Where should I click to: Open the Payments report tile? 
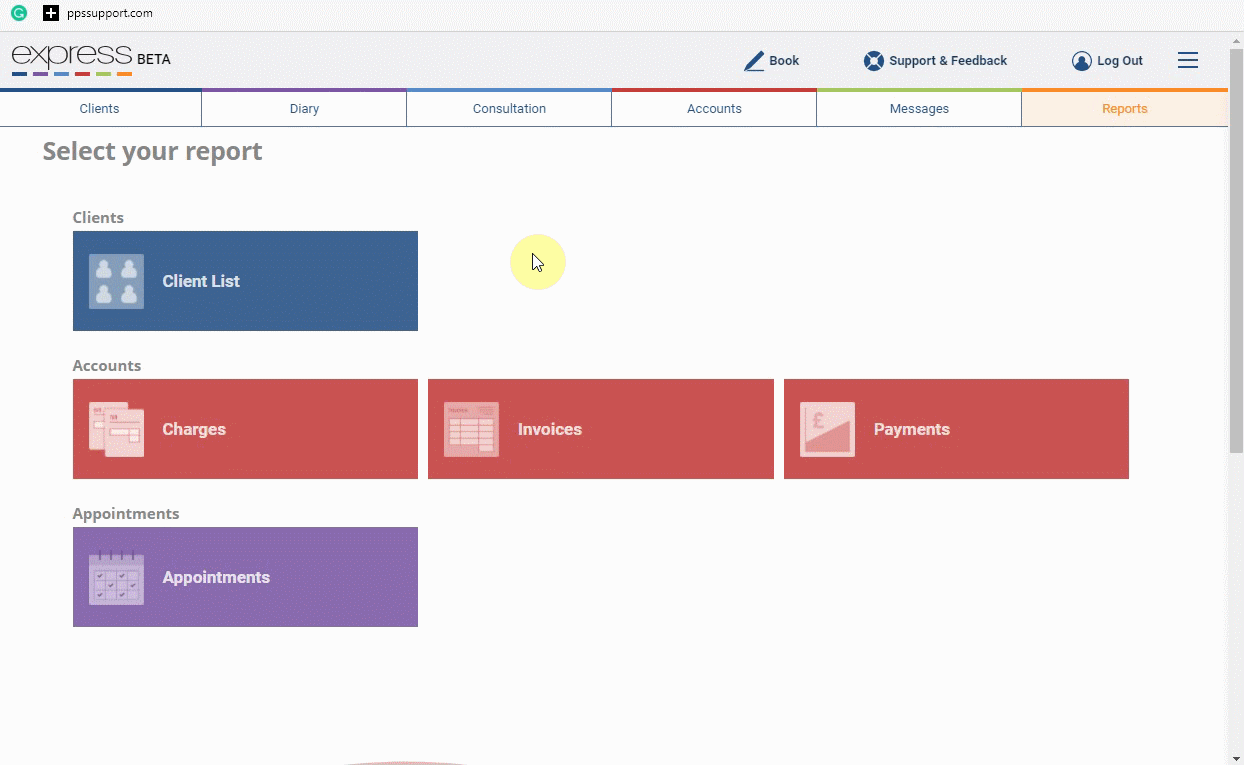point(956,429)
